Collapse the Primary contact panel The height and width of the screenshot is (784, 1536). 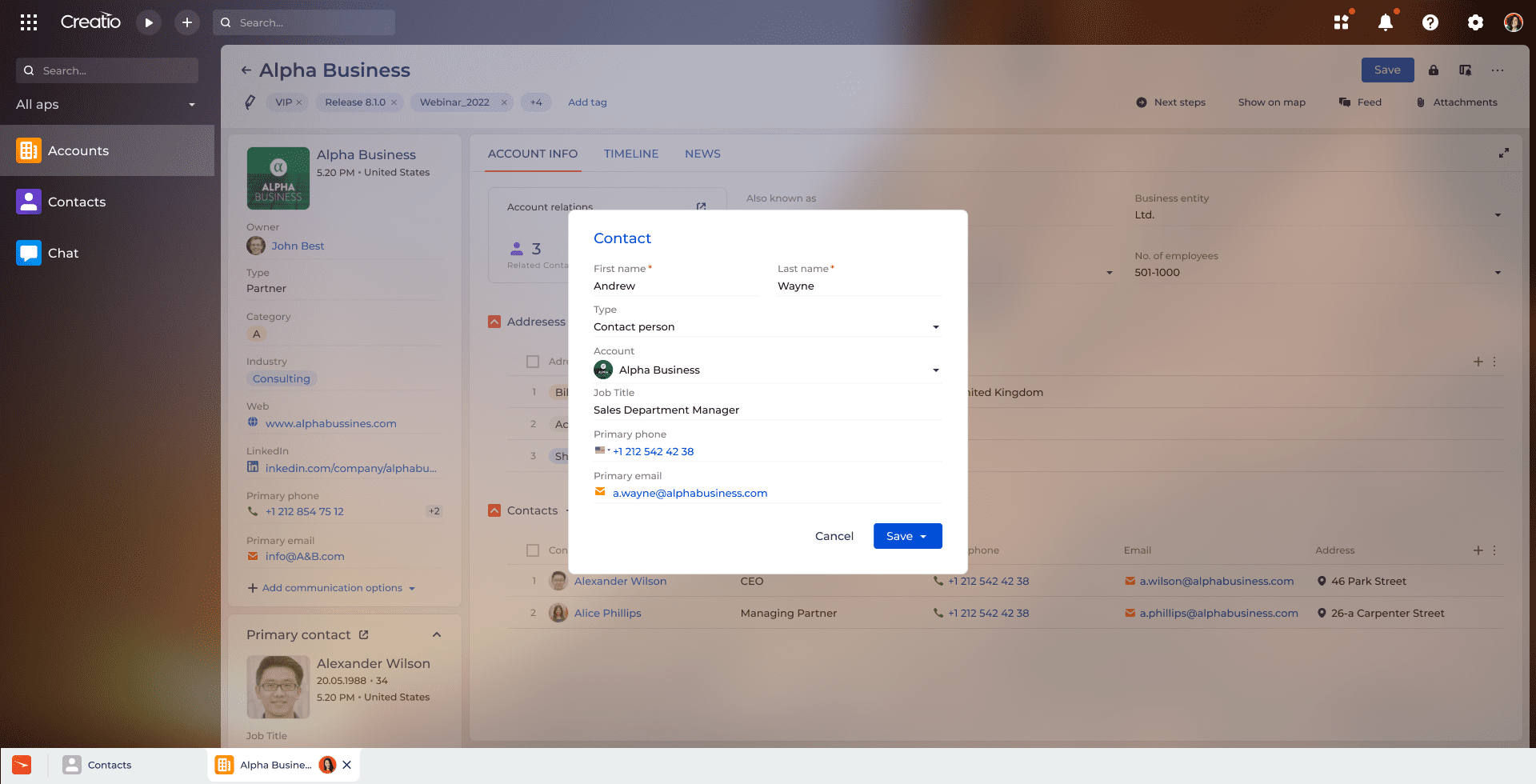tap(437, 634)
